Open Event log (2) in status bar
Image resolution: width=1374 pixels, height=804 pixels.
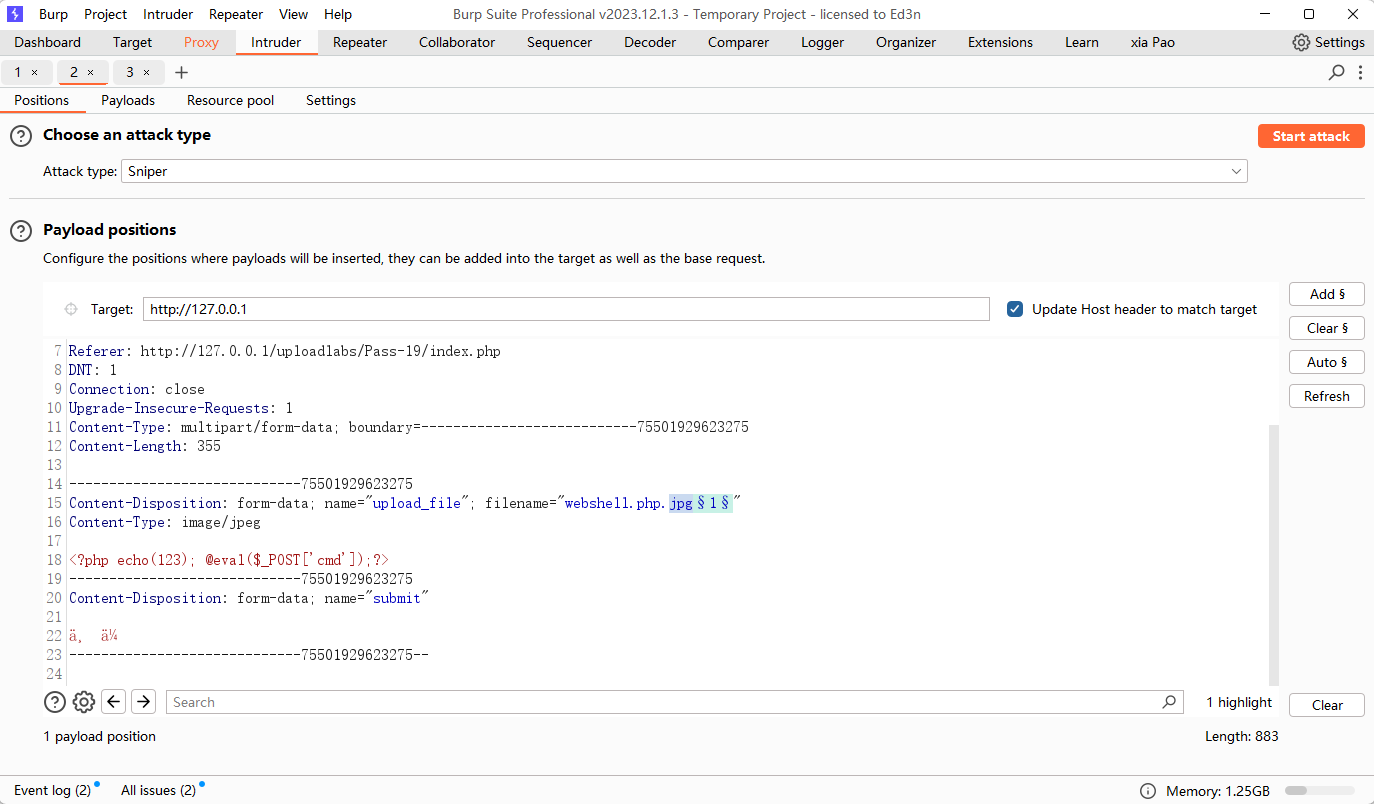[x=52, y=790]
